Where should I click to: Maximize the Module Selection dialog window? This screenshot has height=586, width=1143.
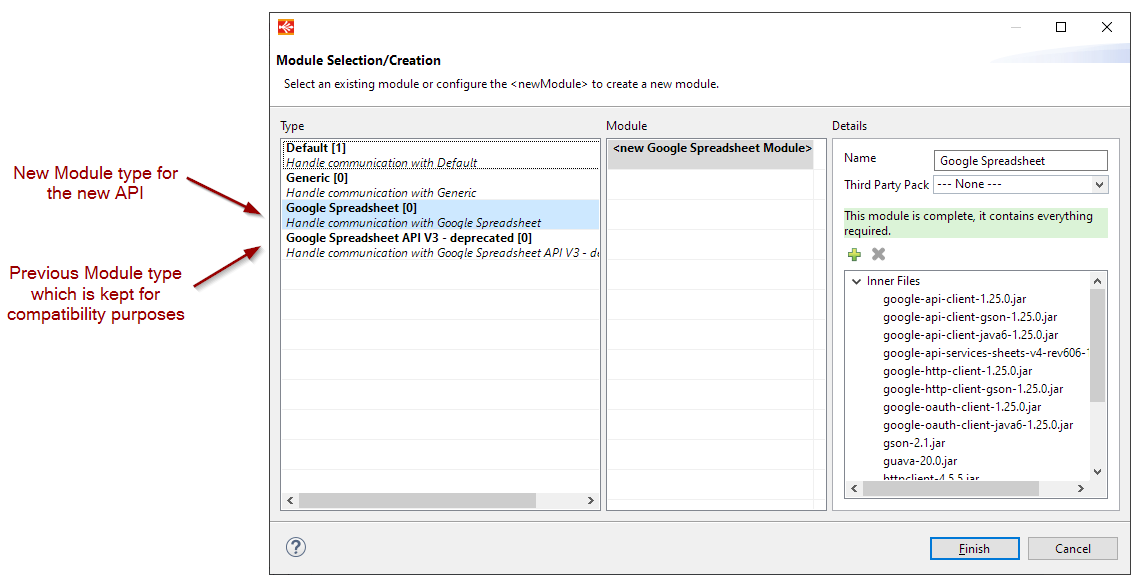(x=1061, y=28)
